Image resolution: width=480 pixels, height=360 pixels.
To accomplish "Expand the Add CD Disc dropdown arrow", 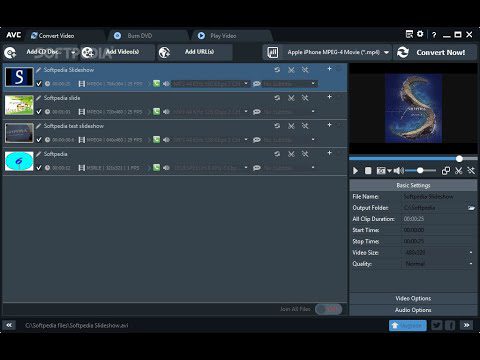I will (x=73, y=52).
